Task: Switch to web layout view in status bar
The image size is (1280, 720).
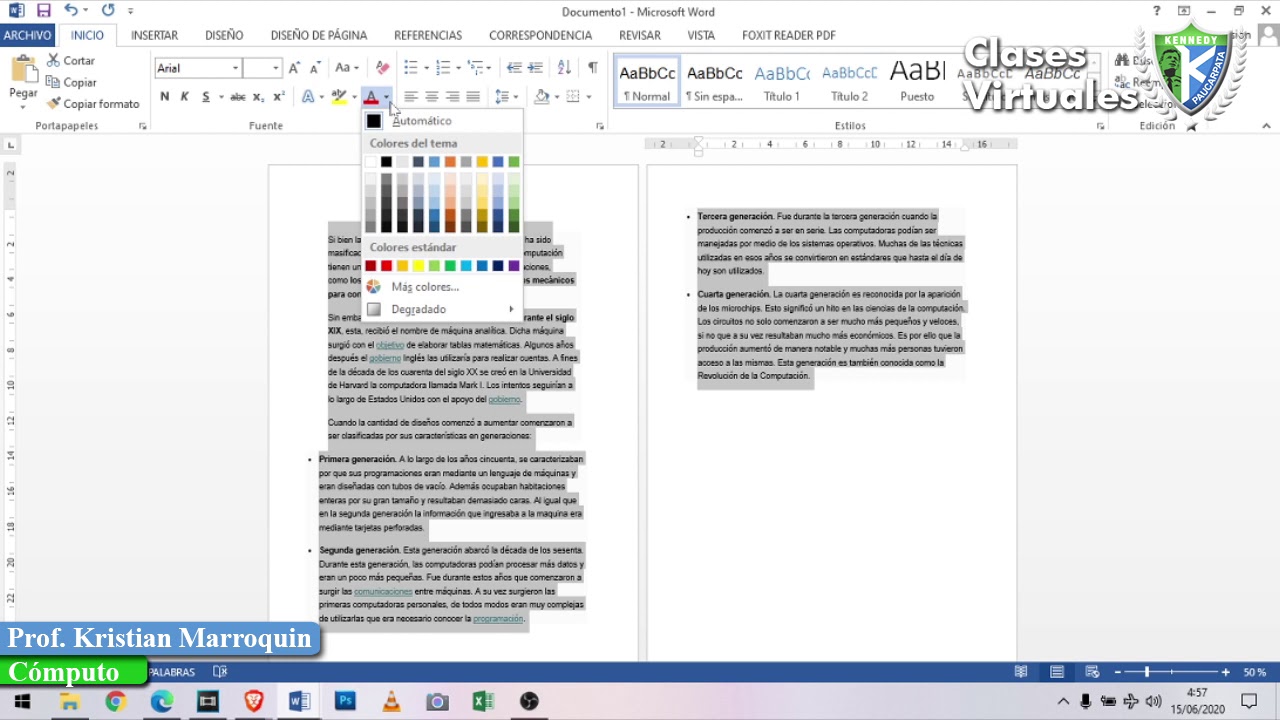Action: point(1092,672)
